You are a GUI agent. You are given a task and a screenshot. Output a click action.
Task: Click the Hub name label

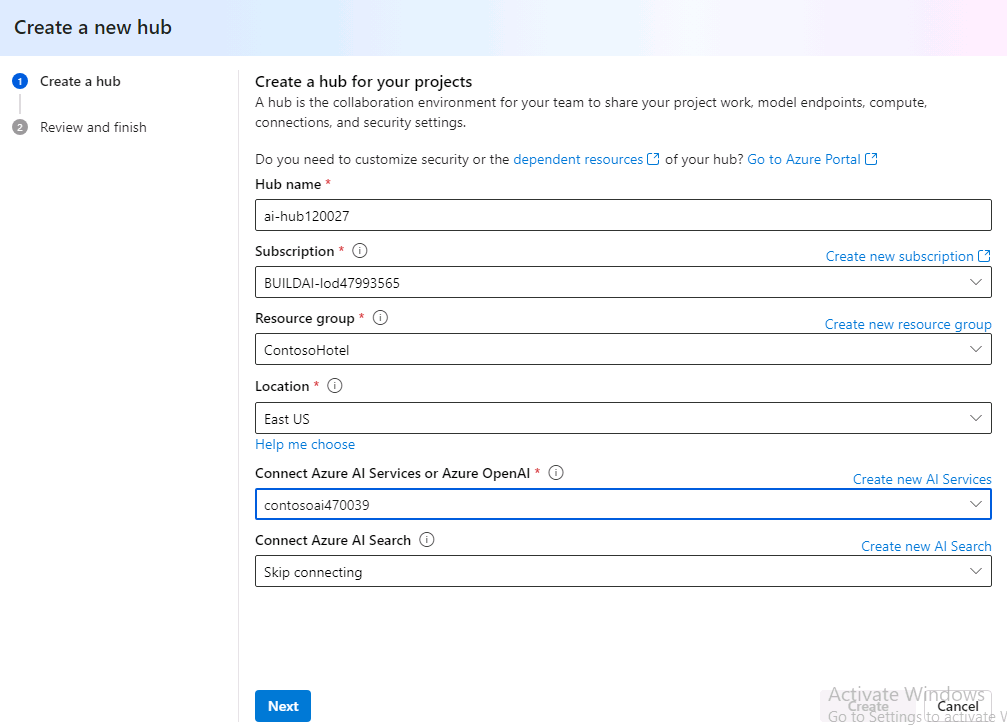pos(288,184)
